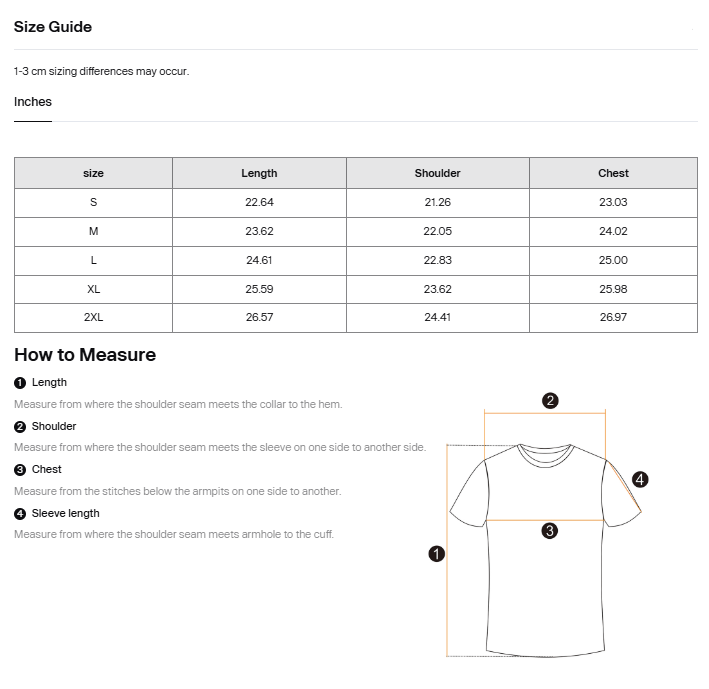This screenshot has height=689, width=709.
Task: Click the XL chest value 25.98
Action: pyautogui.click(x=613, y=289)
